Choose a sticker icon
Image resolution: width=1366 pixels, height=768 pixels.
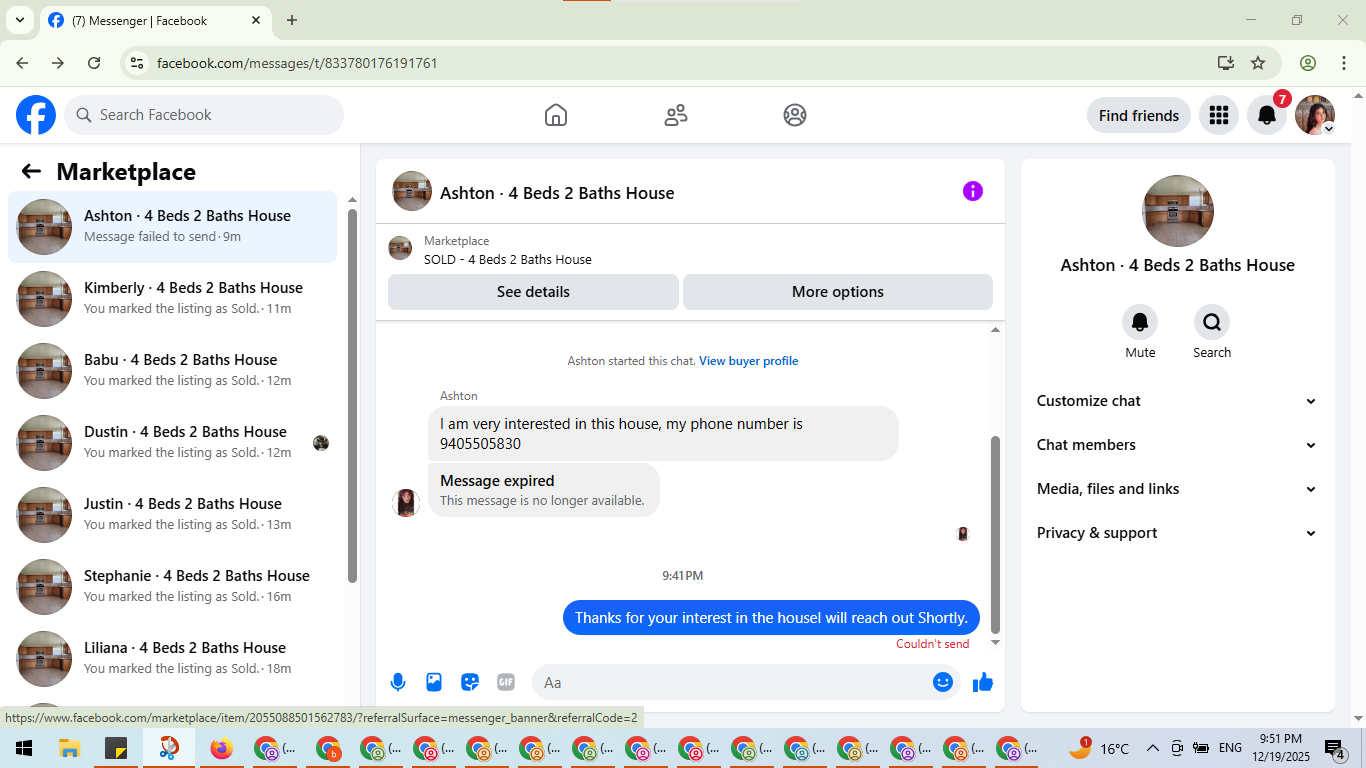[470, 682]
